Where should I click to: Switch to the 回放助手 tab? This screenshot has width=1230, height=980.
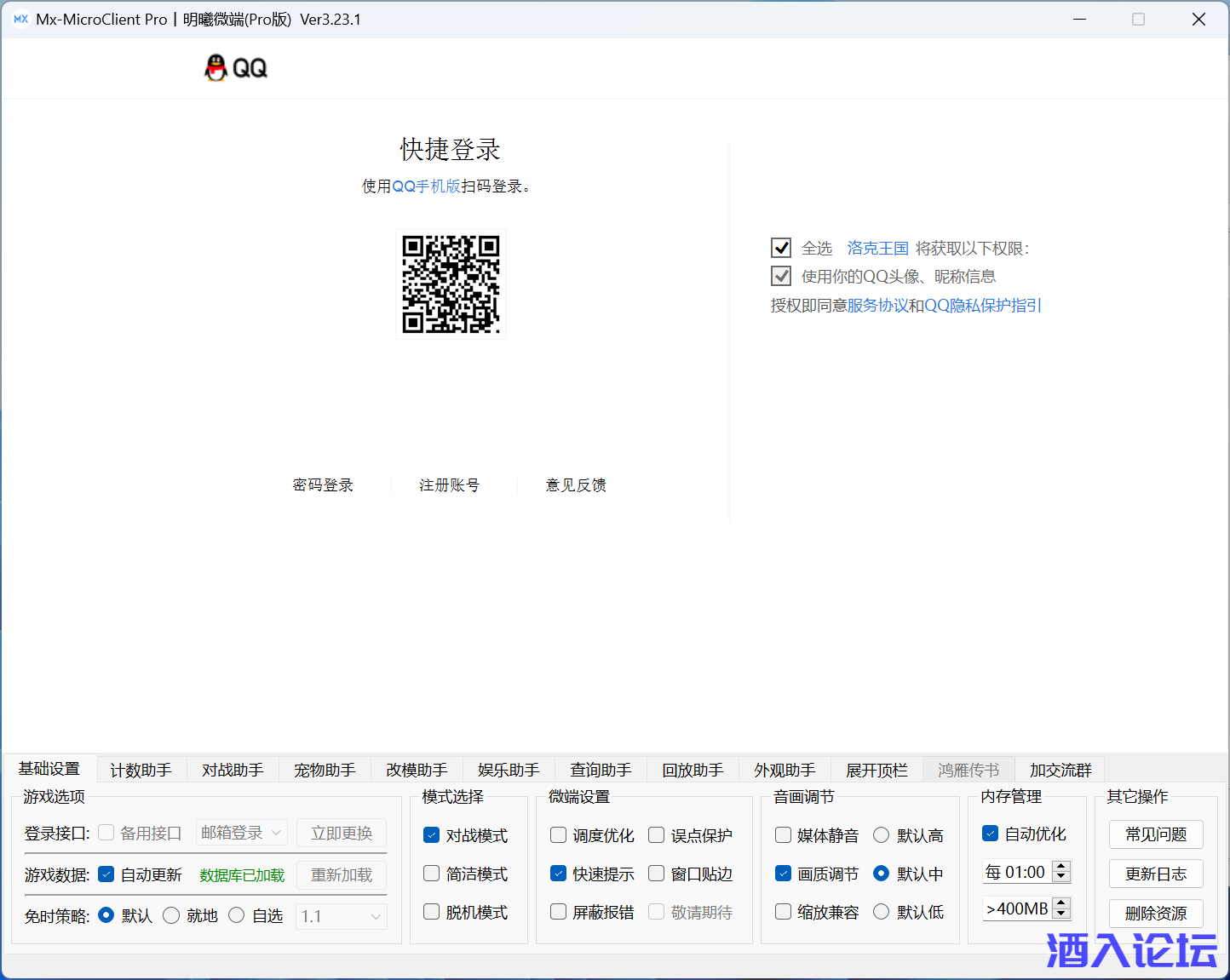693,770
